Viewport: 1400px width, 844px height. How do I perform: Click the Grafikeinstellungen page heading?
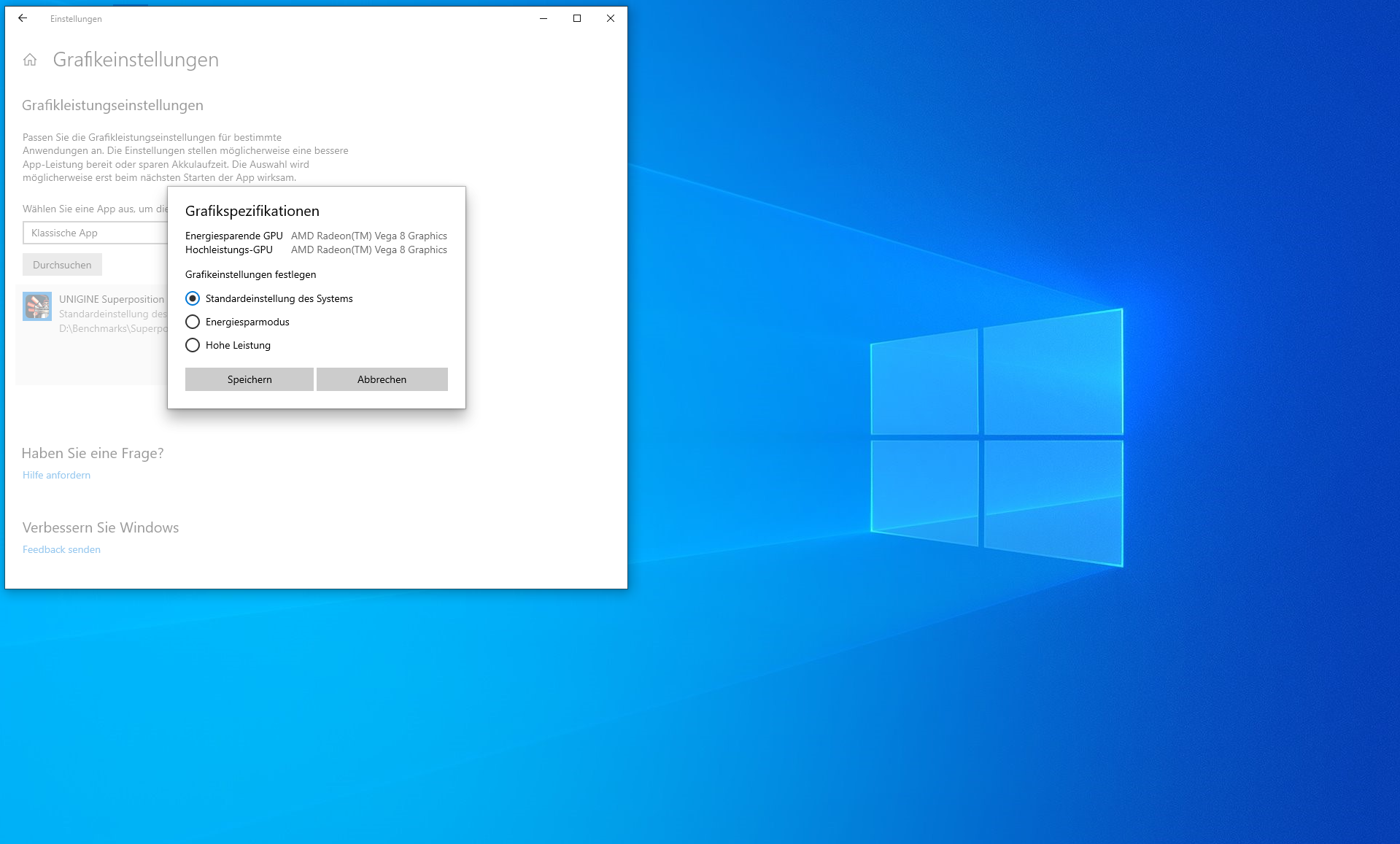click(136, 60)
